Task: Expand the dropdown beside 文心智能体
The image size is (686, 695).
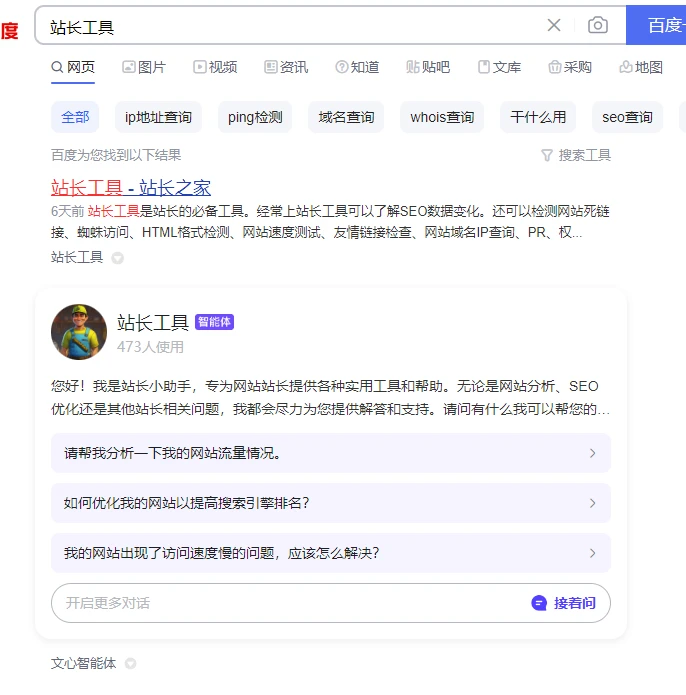Action: (130, 663)
